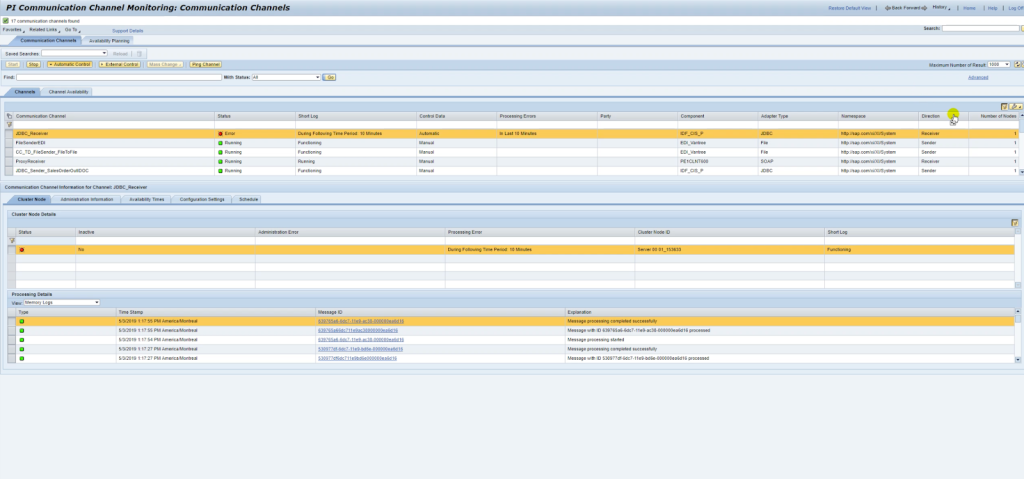Click the Processing Details scroll down arrow

coord(1017,359)
